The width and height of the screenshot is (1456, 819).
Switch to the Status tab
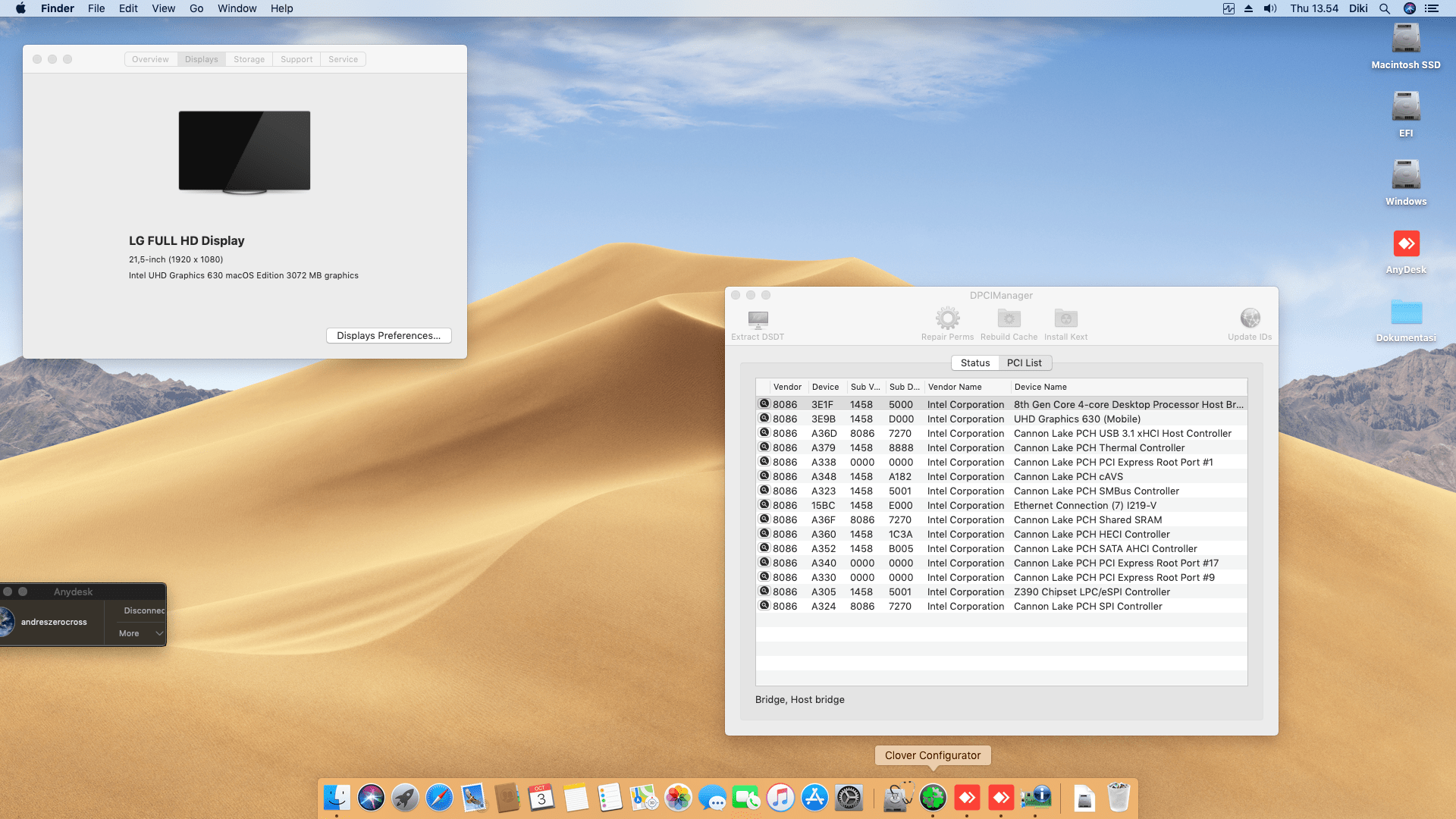pyautogui.click(x=975, y=363)
